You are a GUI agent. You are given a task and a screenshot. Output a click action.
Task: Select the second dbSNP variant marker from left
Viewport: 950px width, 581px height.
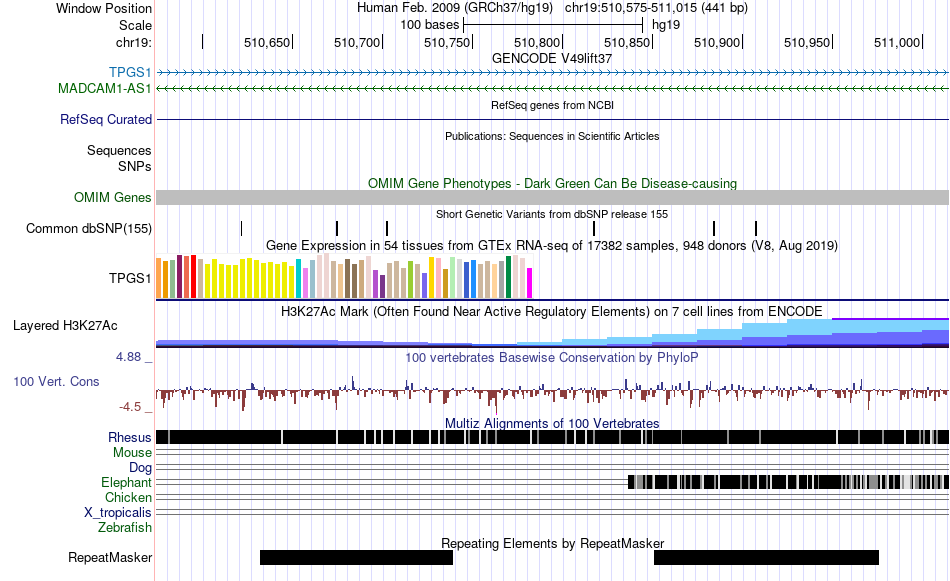[337, 228]
